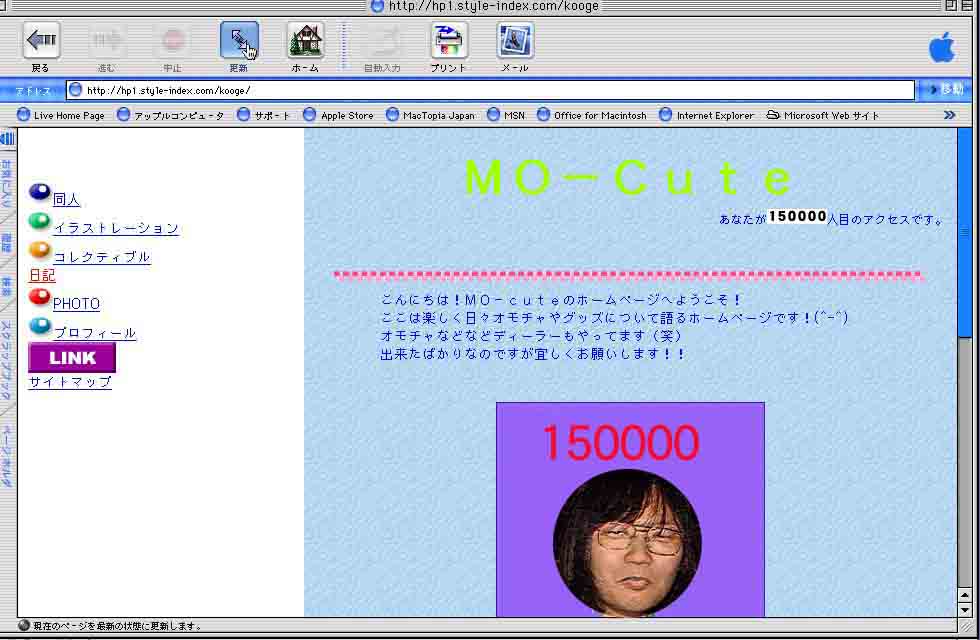Click the blue orb beside 同人
The width and height of the screenshot is (980, 640).
[x=40, y=193]
